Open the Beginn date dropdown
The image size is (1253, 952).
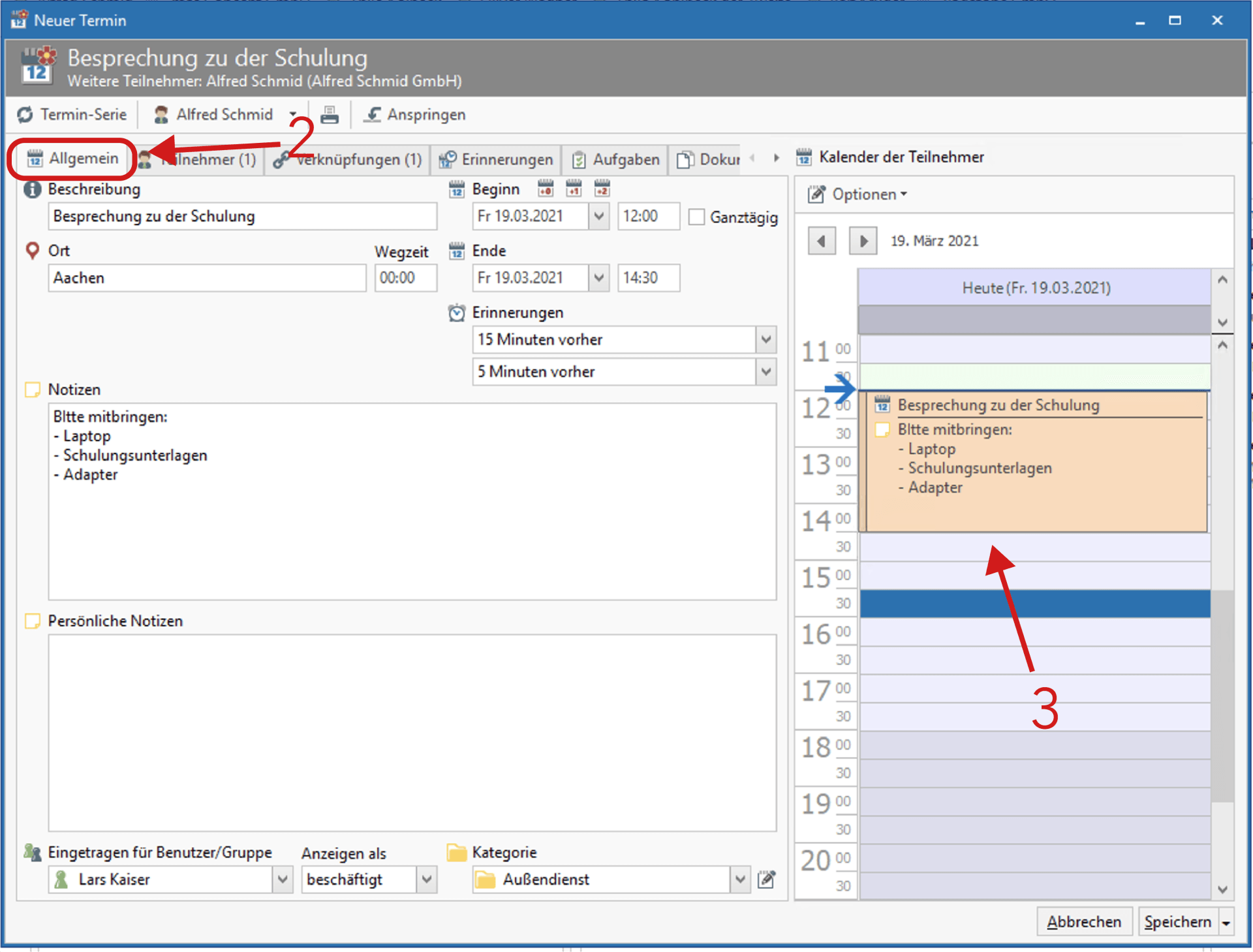tap(598, 217)
